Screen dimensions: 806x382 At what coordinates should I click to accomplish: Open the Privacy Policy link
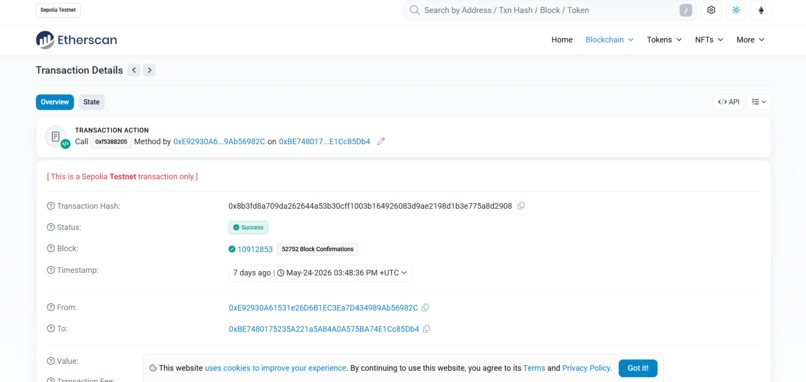tap(586, 368)
